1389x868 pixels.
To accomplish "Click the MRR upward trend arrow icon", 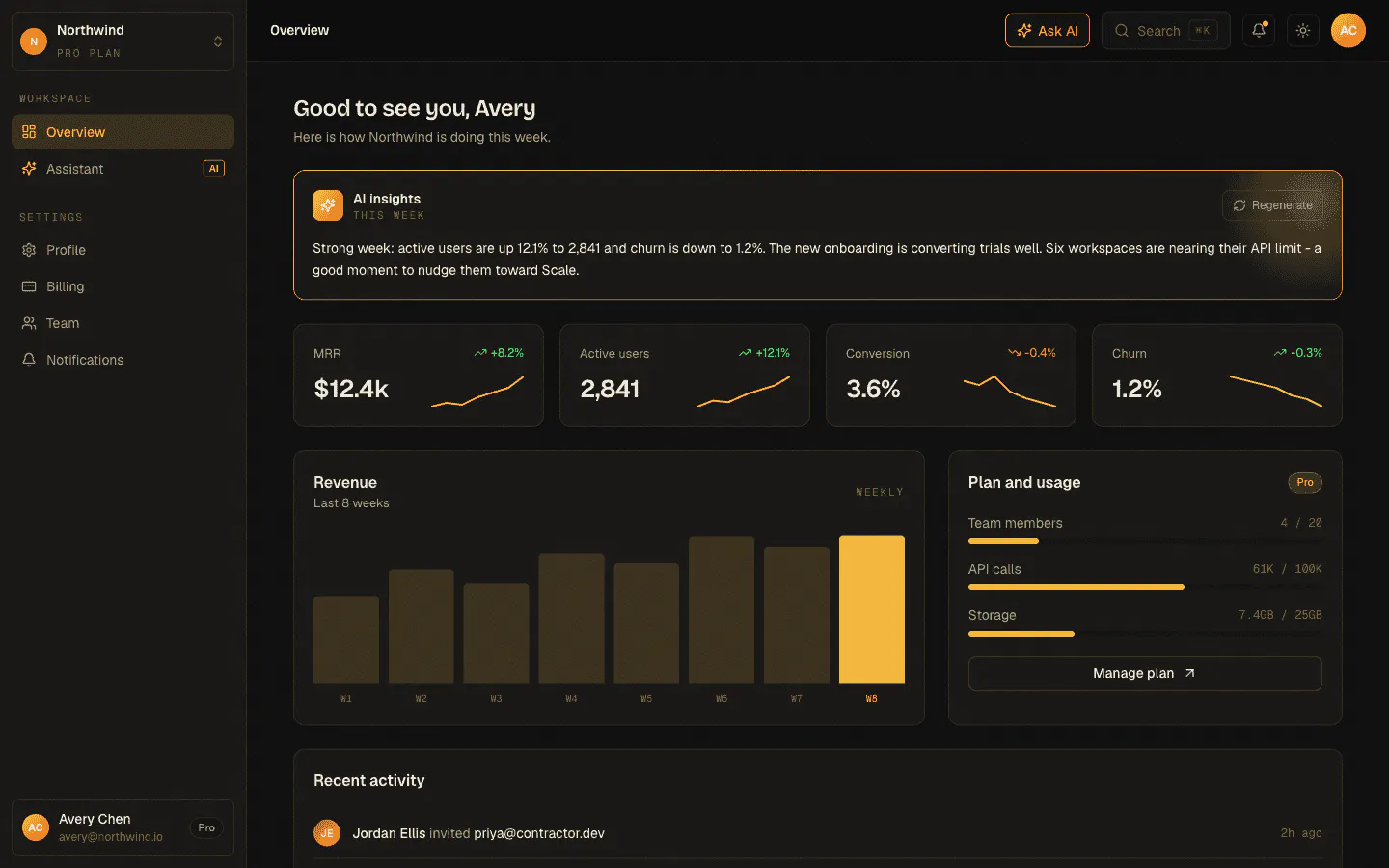I will click(480, 353).
